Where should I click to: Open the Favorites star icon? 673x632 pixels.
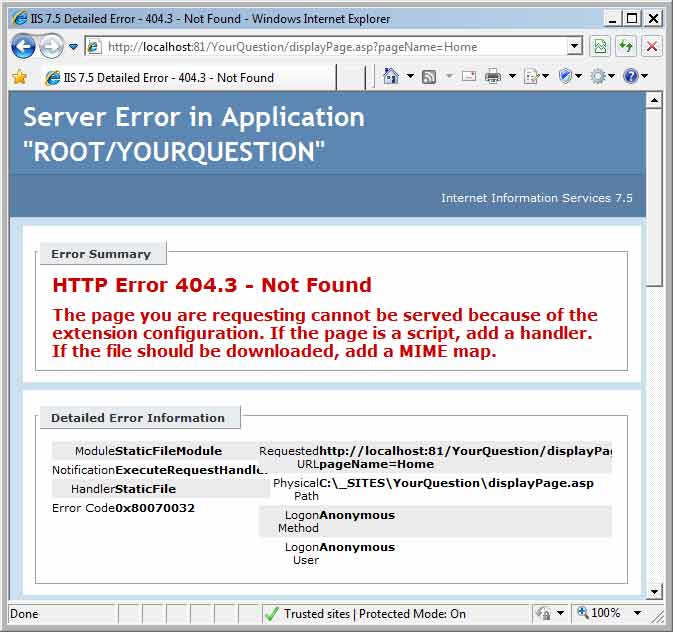[x=19, y=77]
